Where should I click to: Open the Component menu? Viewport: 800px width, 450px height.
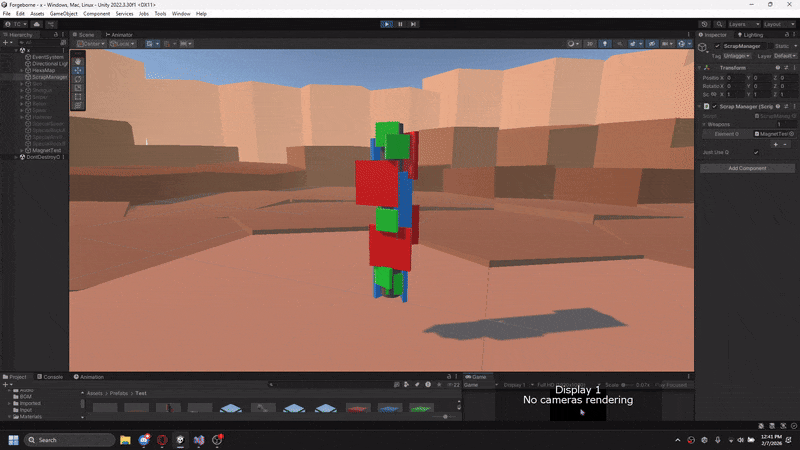coord(96,14)
